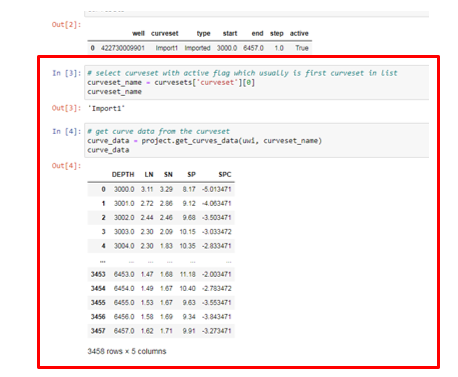The width and height of the screenshot is (458, 377).
Task: Select the In [3]: prompt label
Action: pos(66,73)
